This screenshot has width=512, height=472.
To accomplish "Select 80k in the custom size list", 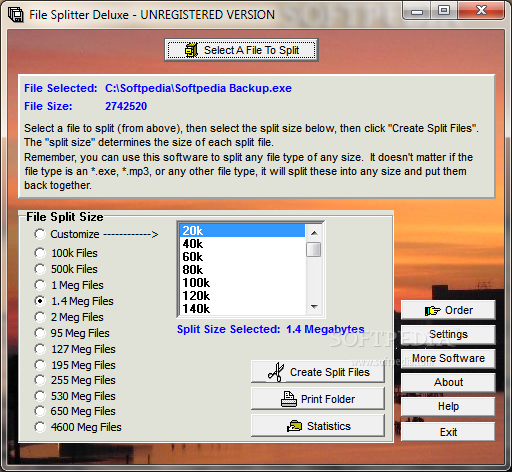I will 242,270.
